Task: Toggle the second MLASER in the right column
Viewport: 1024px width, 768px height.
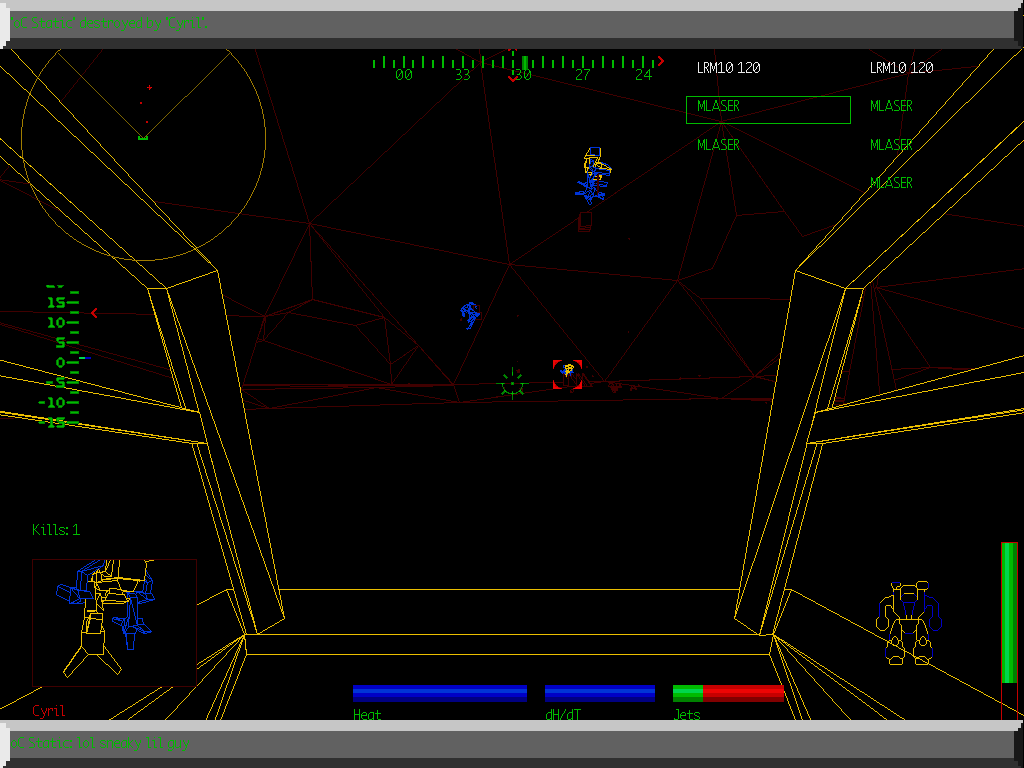Action: 891,145
